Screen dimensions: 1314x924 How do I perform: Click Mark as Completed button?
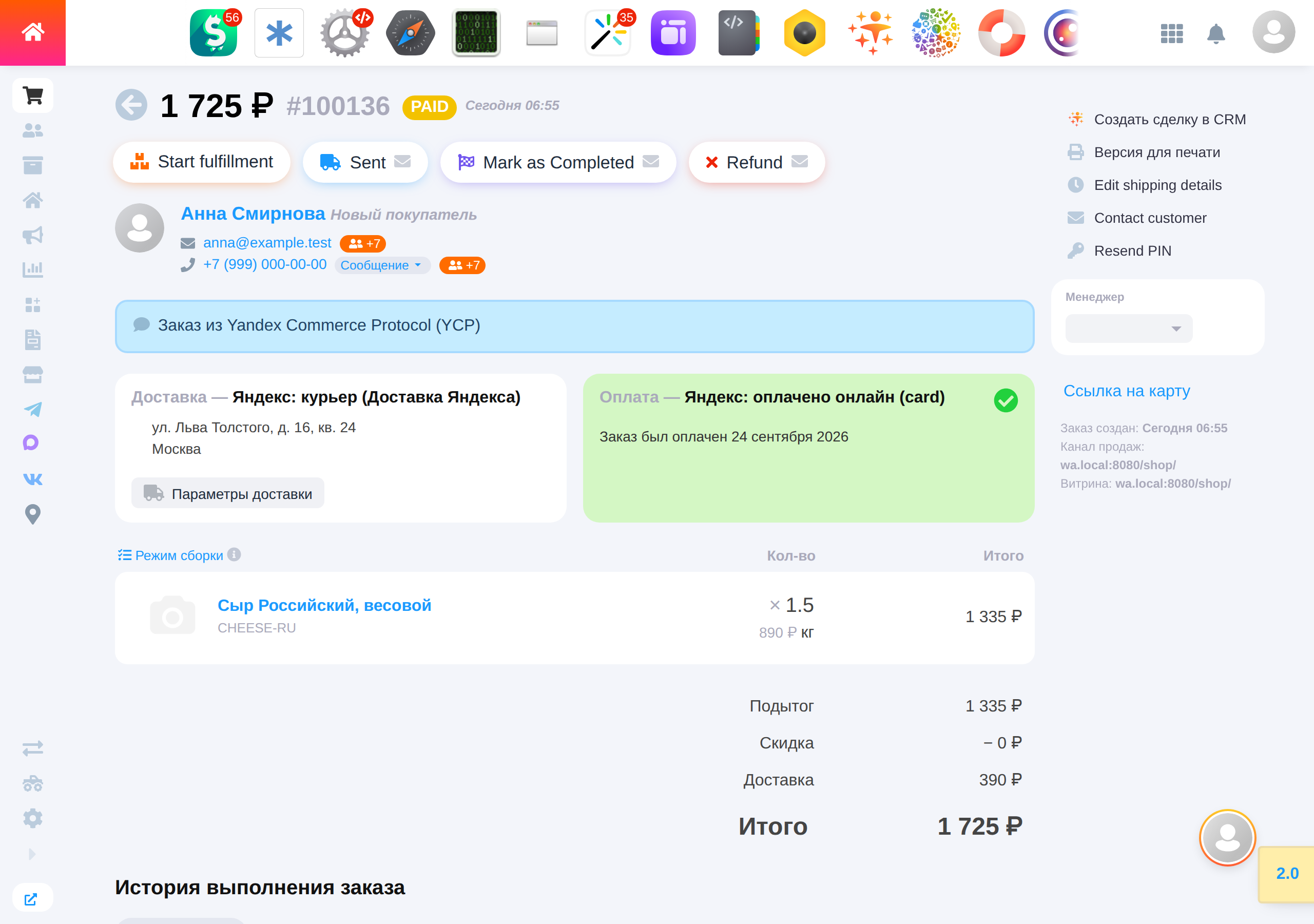pyautogui.click(x=558, y=162)
